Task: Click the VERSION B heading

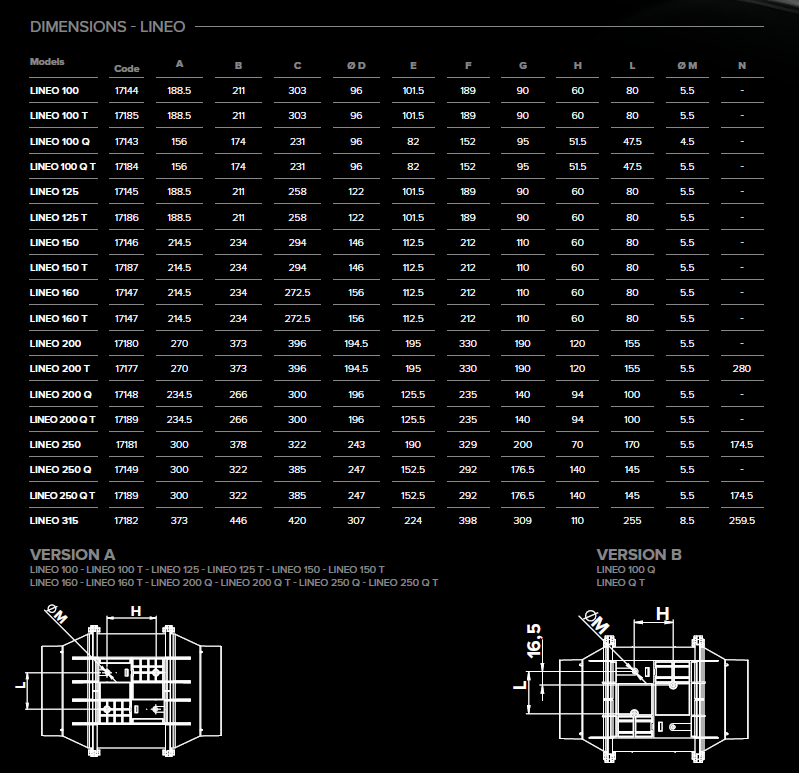Action: pos(639,554)
